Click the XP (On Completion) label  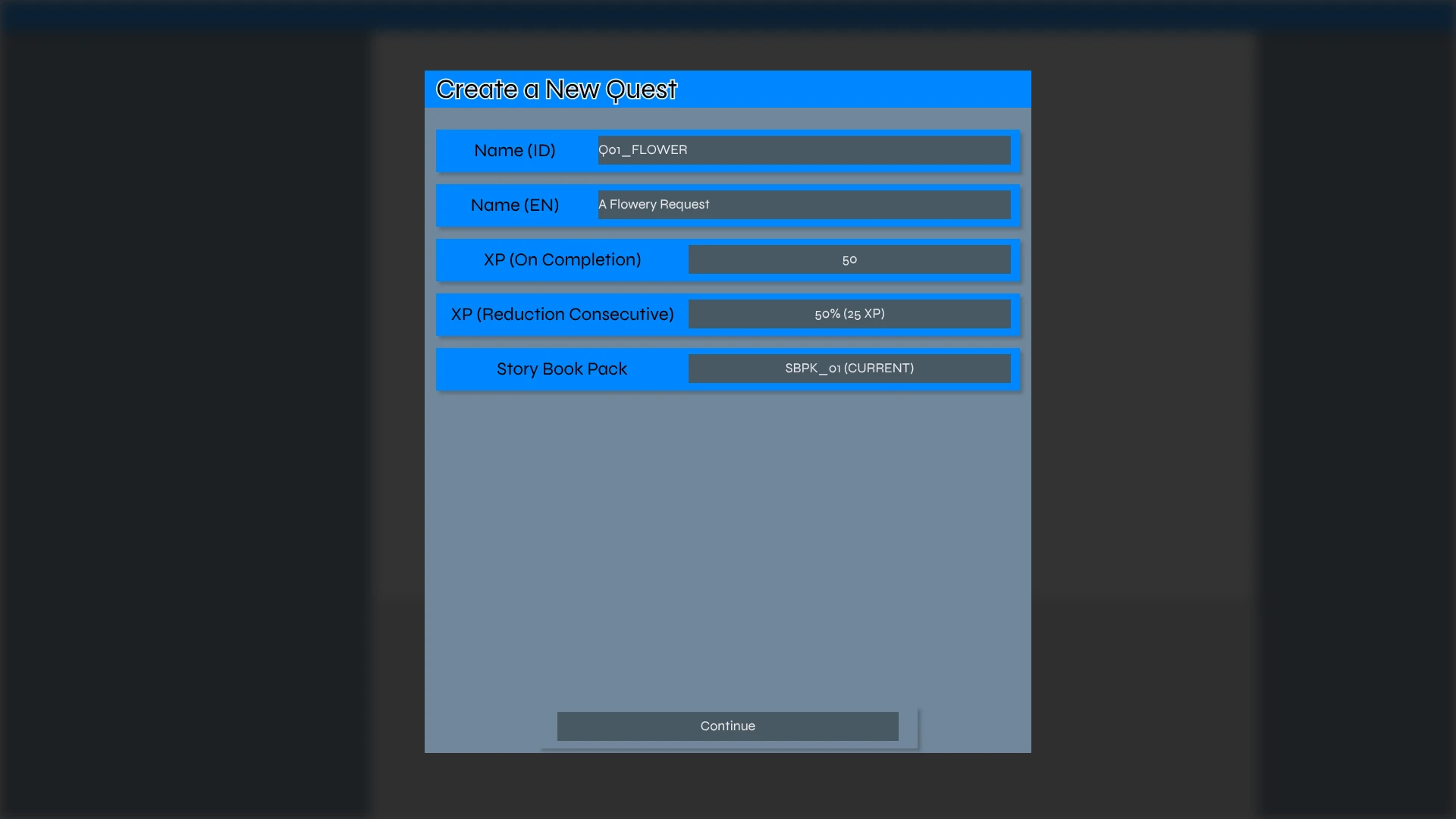[561, 259]
